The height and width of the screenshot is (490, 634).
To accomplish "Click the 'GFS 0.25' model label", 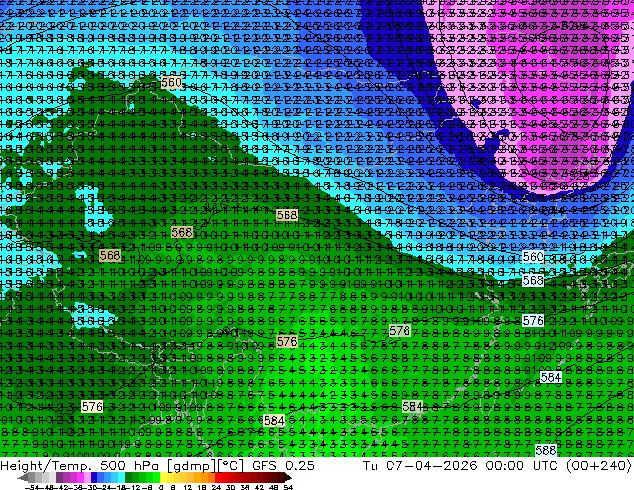I will point(283,466).
